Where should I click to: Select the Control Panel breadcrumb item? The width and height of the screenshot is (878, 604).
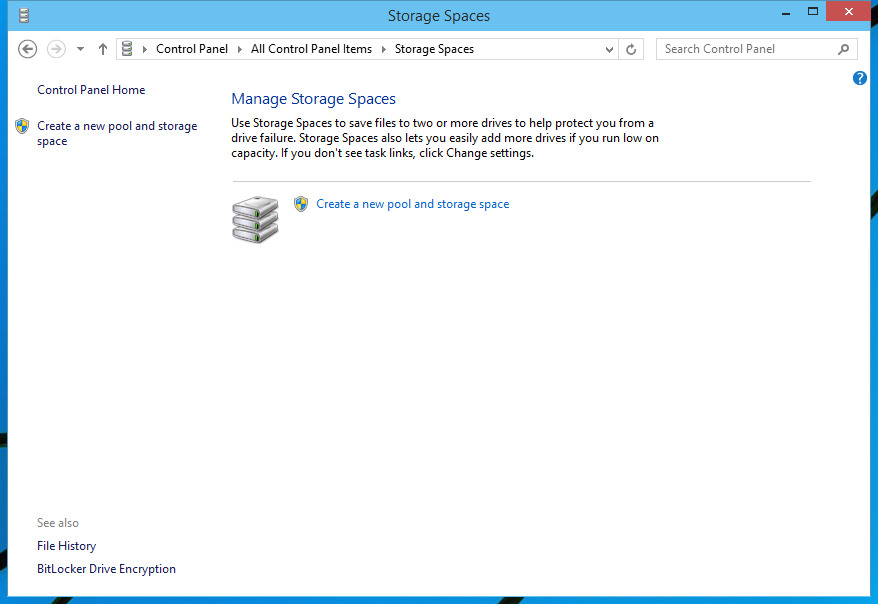192,48
